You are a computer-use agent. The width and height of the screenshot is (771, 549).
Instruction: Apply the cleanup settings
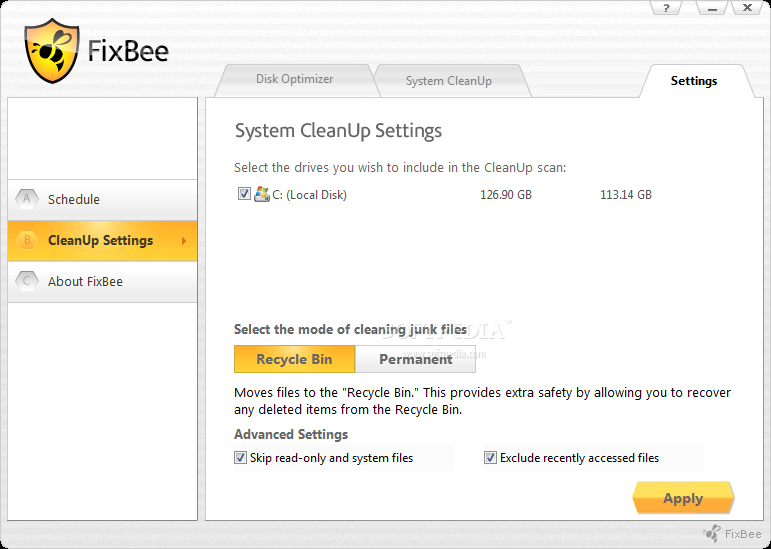tap(683, 498)
